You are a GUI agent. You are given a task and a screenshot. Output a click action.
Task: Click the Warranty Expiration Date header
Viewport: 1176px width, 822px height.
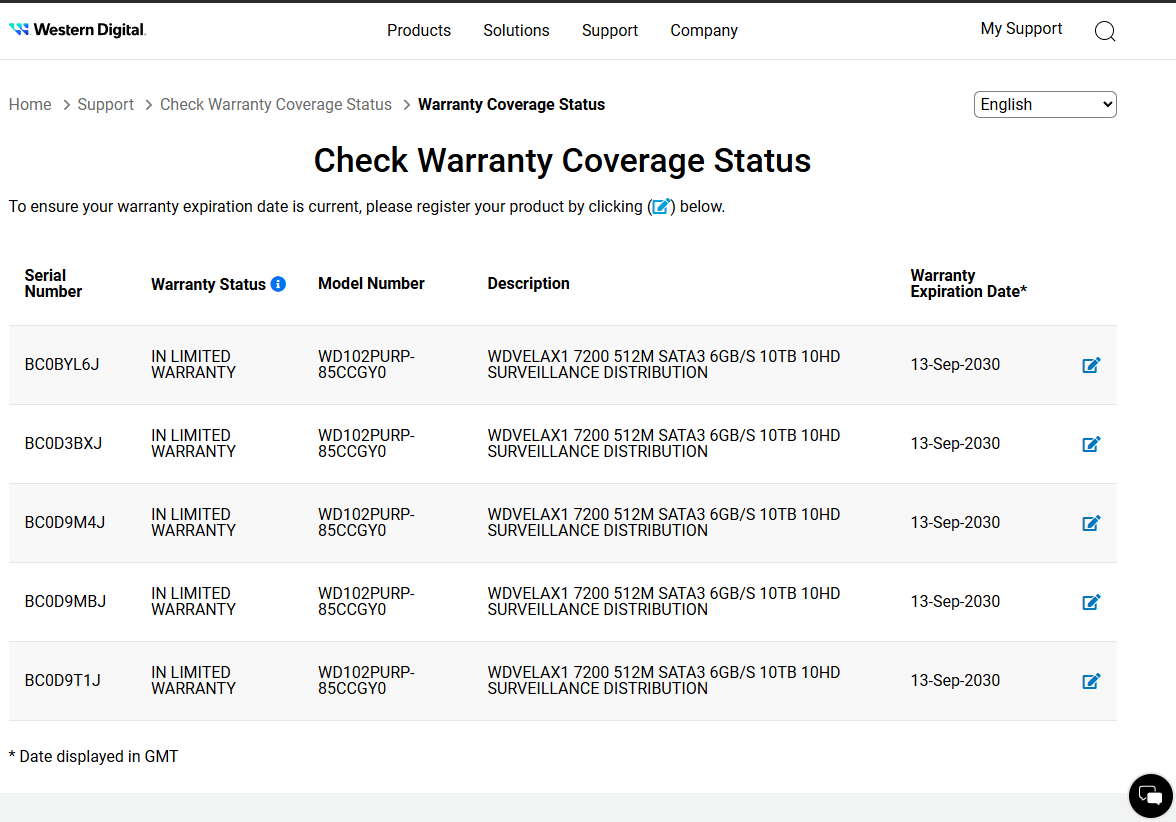[x=968, y=284]
